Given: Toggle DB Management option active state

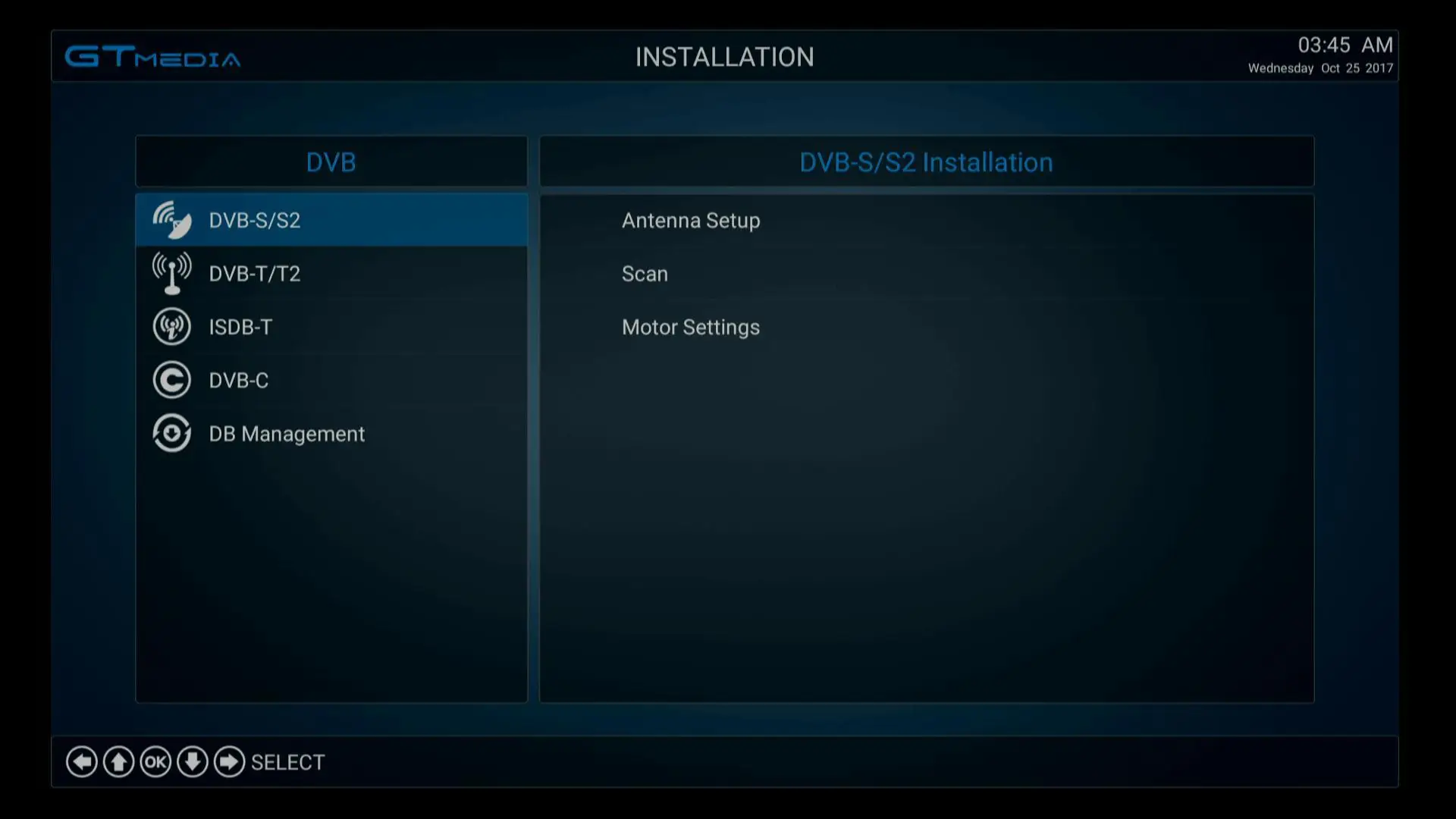Looking at the screenshot, I should click(287, 433).
